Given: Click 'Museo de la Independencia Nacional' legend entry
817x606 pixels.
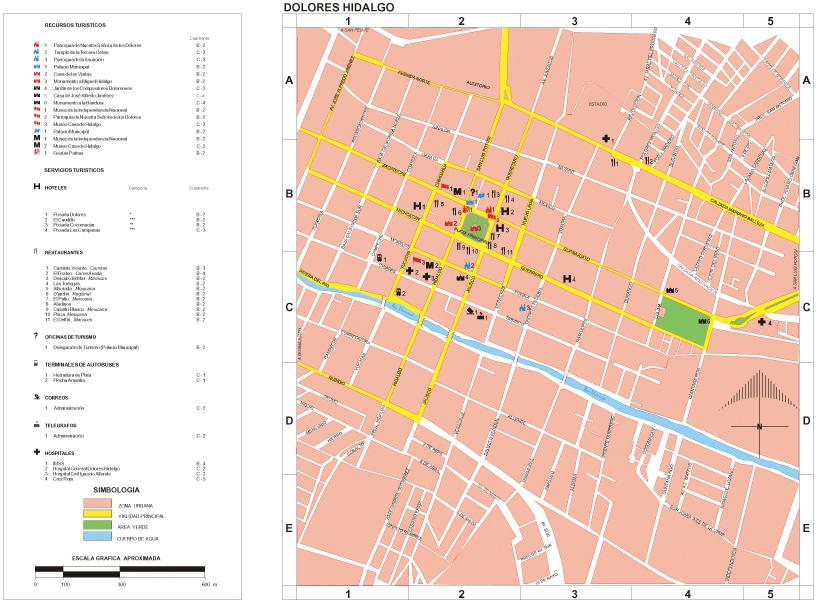Looking at the screenshot, I should tap(98, 109).
